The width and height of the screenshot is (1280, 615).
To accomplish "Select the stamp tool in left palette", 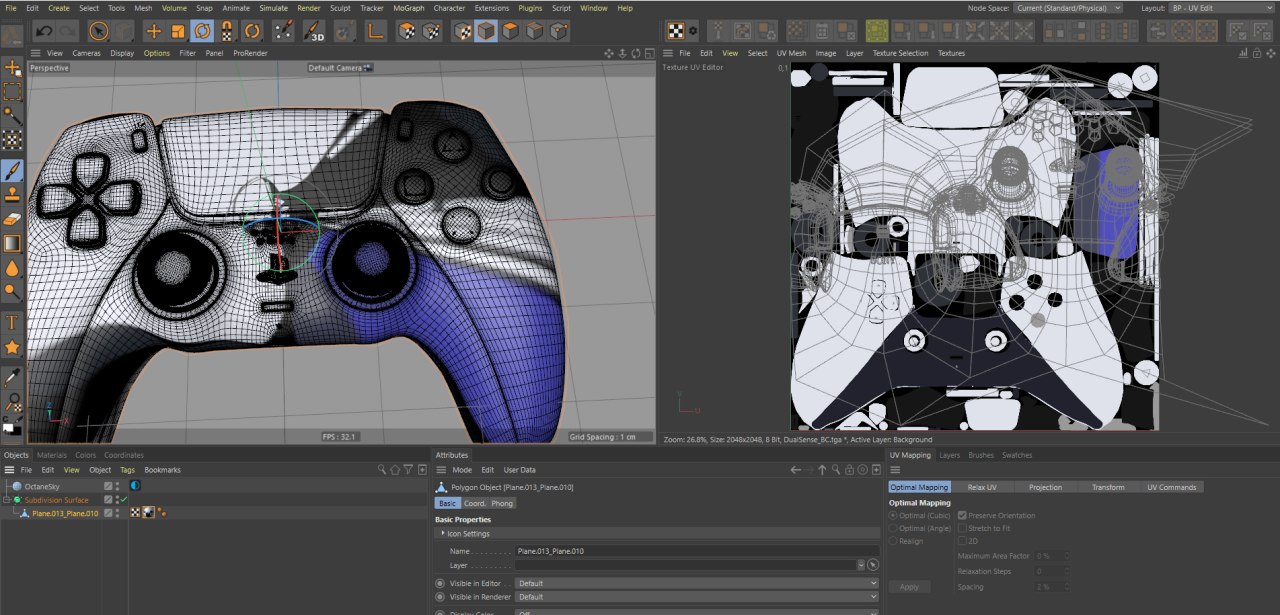I will (x=12, y=194).
